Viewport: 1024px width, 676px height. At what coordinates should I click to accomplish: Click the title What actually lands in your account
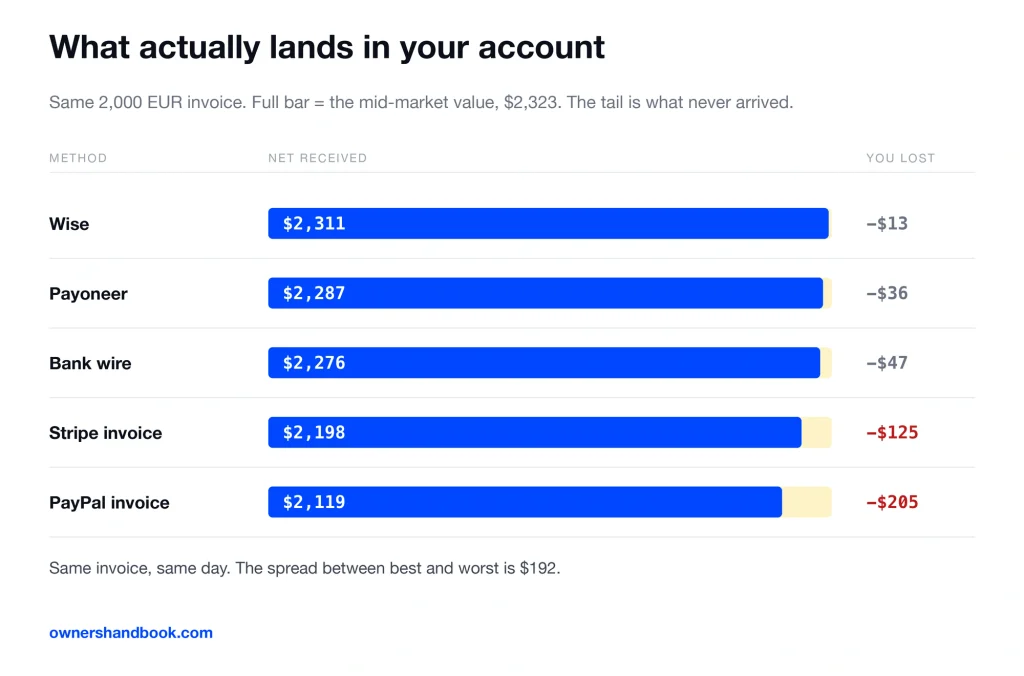(x=327, y=48)
